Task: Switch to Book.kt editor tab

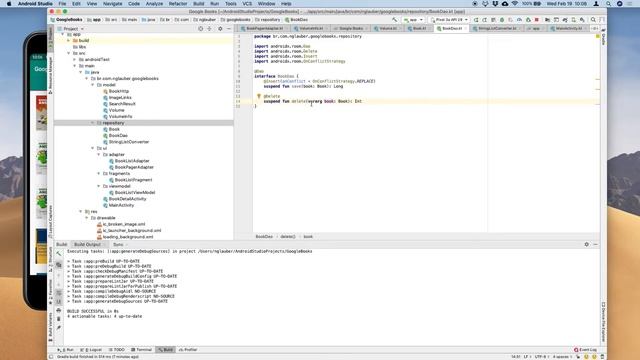Action: tap(419, 29)
